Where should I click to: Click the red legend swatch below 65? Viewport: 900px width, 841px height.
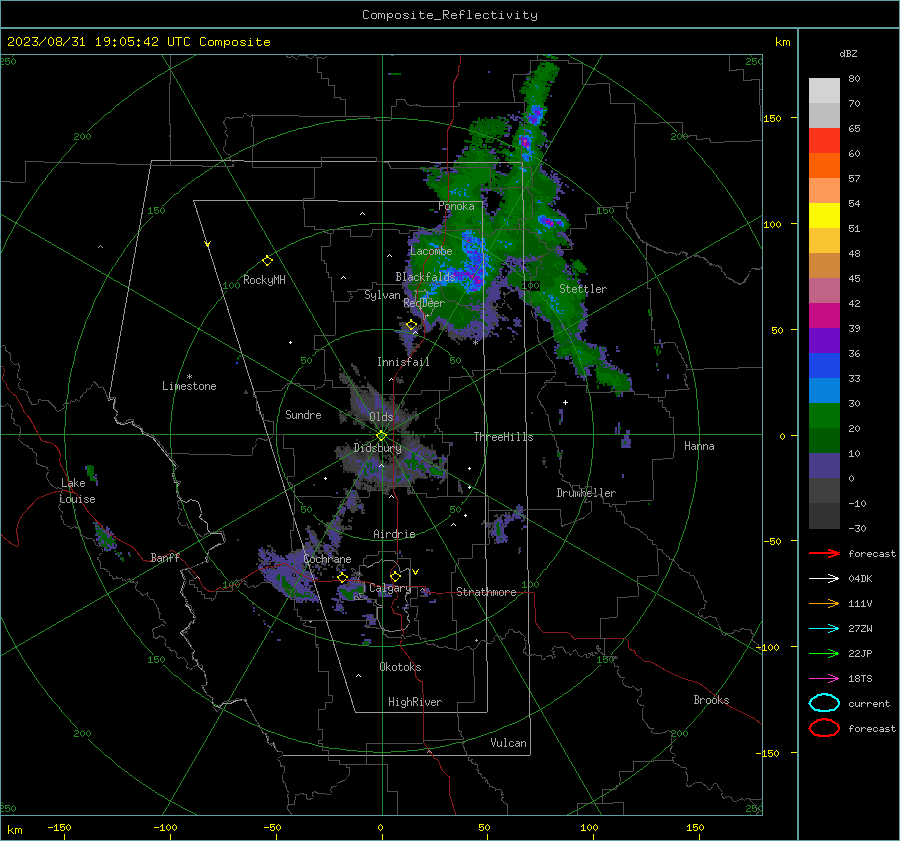tap(824, 141)
